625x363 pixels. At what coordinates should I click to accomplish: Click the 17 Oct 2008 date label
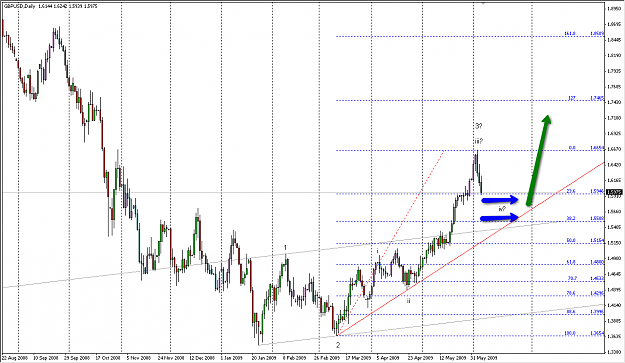point(108,358)
